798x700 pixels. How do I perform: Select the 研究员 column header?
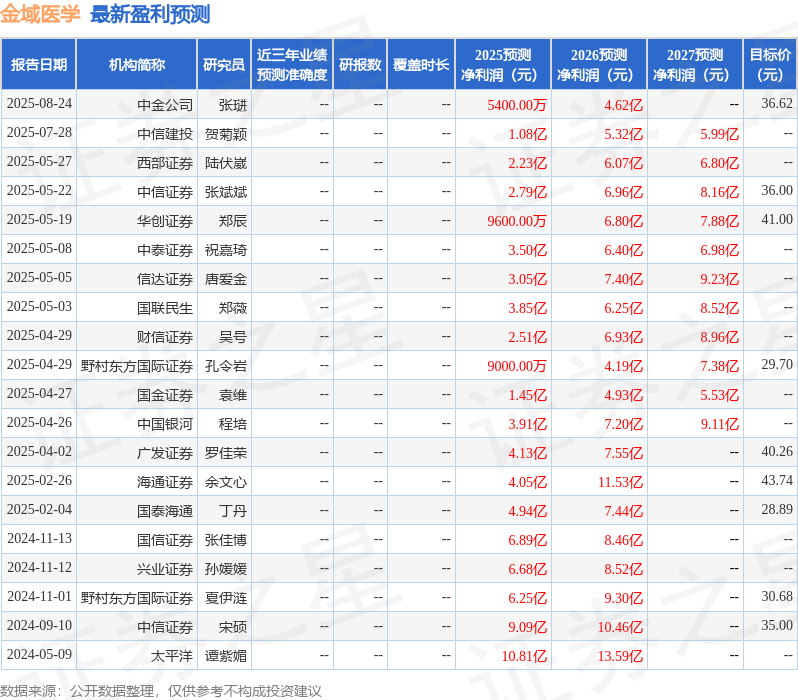pyautogui.click(x=224, y=65)
